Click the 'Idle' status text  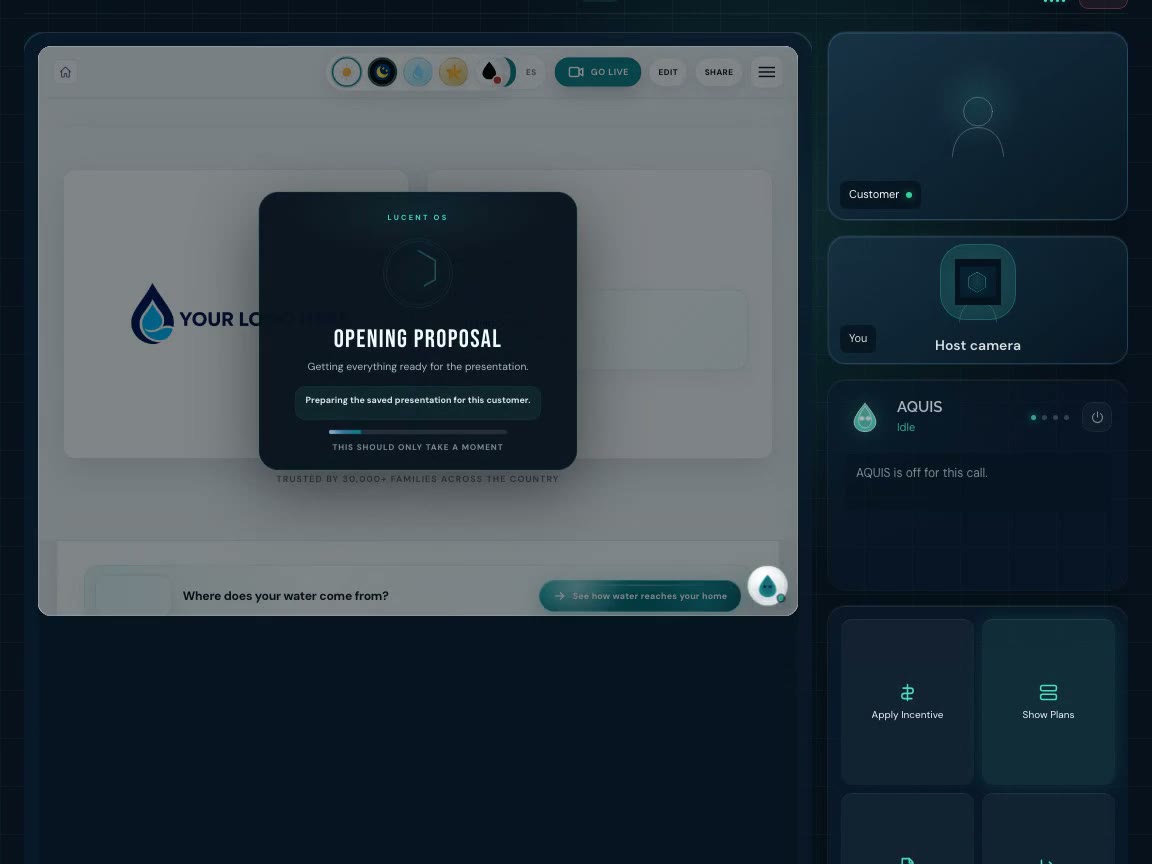point(906,427)
